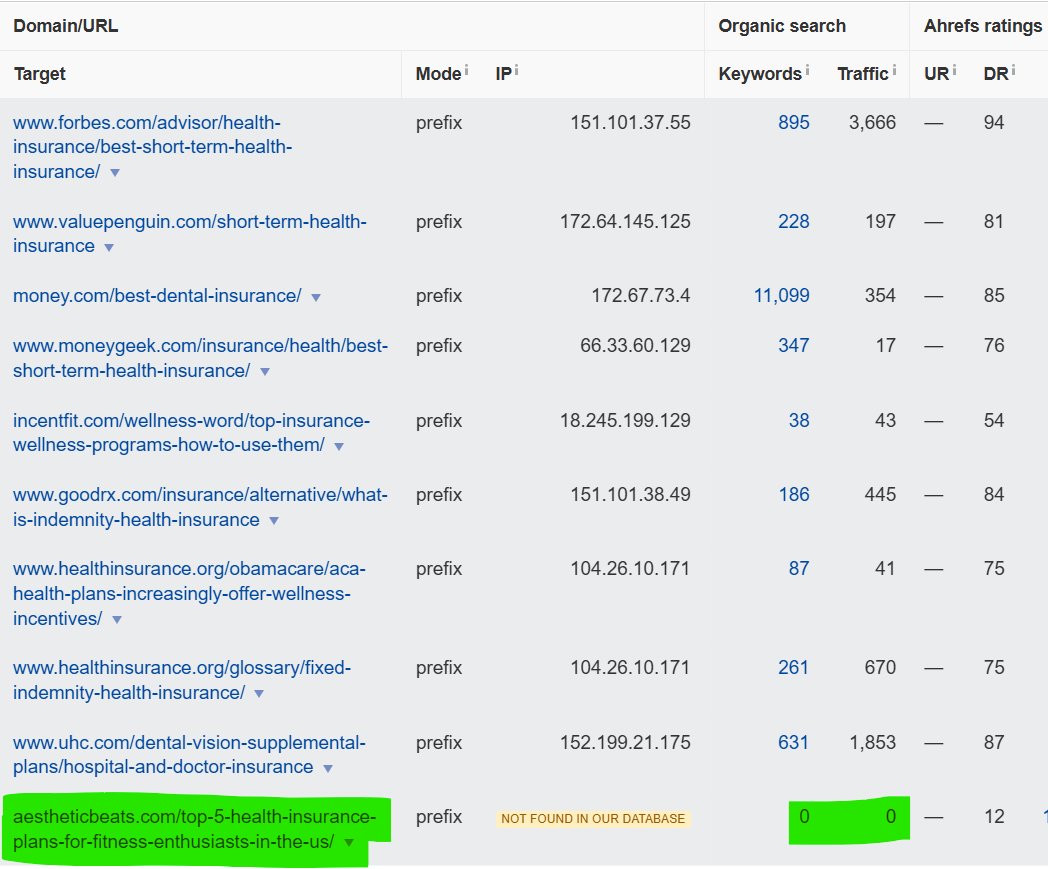The width and height of the screenshot is (1048, 869).
Task: Expand dropdown arrow for moneygeek.com URL
Action: coord(265,372)
